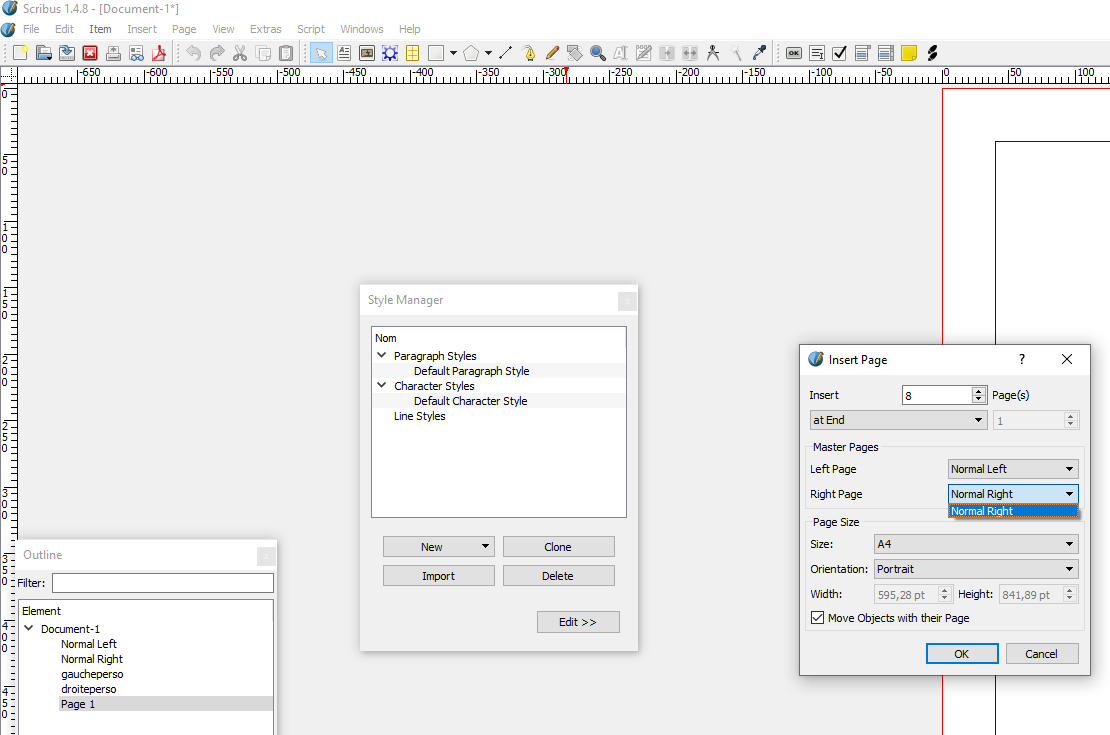The height and width of the screenshot is (735, 1110).
Task: Collapse the Paragraph Styles tree node
Action: (381, 356)
